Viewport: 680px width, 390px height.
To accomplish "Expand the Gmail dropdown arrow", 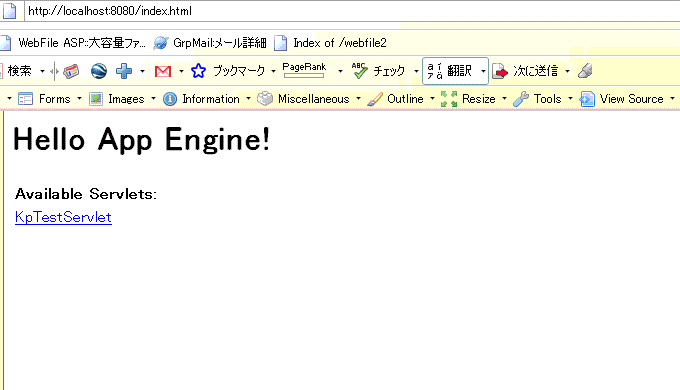I will (x=181, y=71).
